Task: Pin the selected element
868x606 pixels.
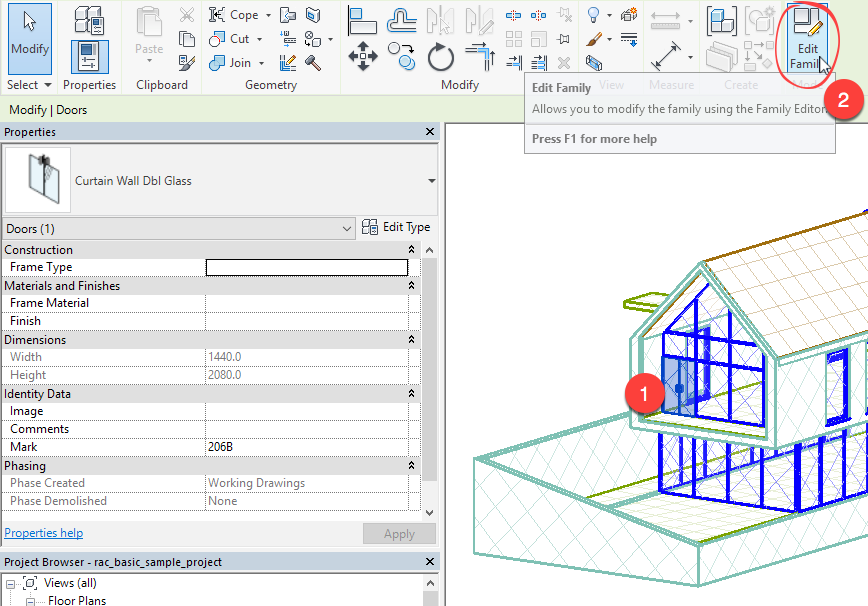Action: tap(564, 39)
